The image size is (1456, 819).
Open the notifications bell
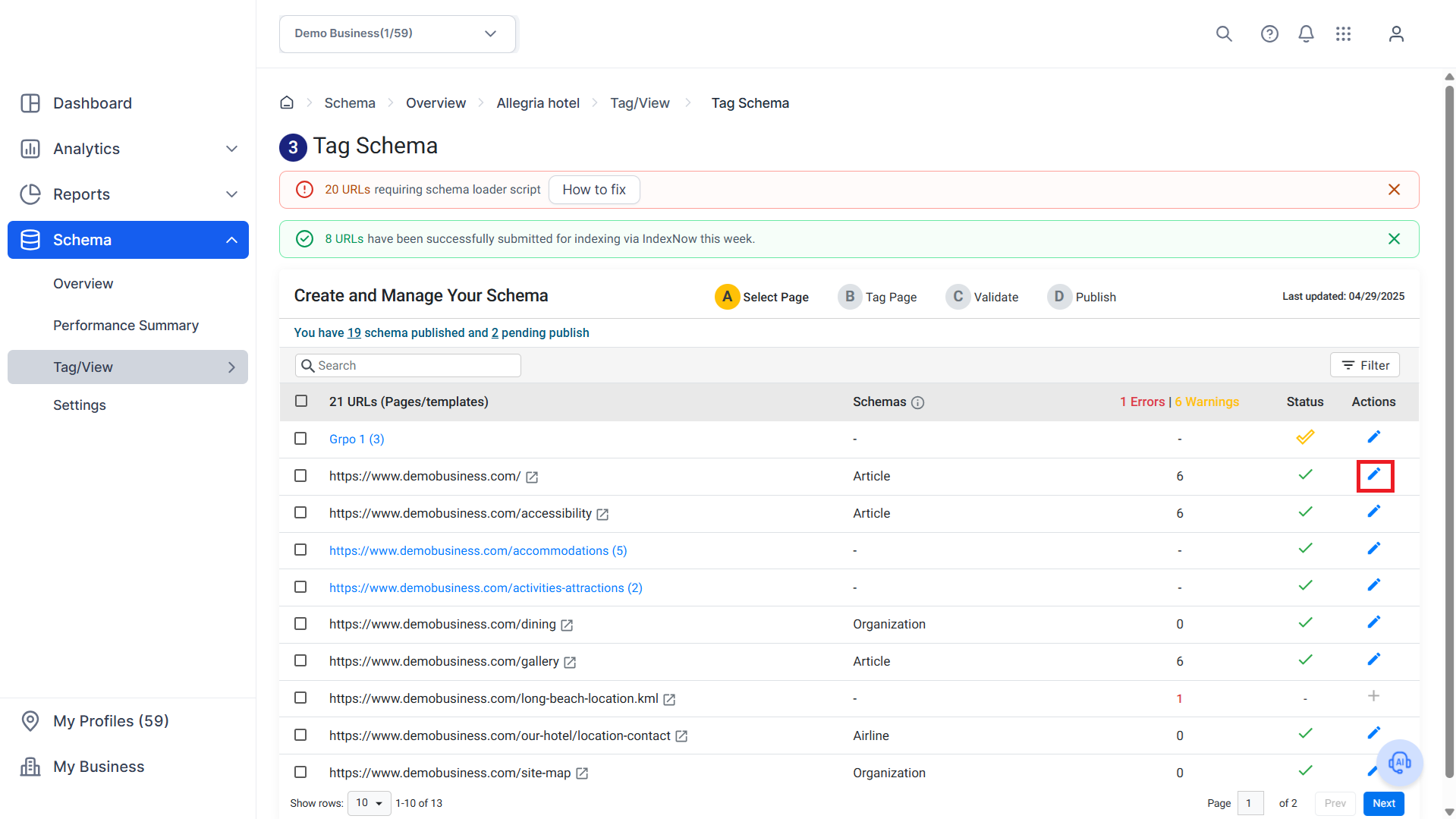[x=1306, y=34]
